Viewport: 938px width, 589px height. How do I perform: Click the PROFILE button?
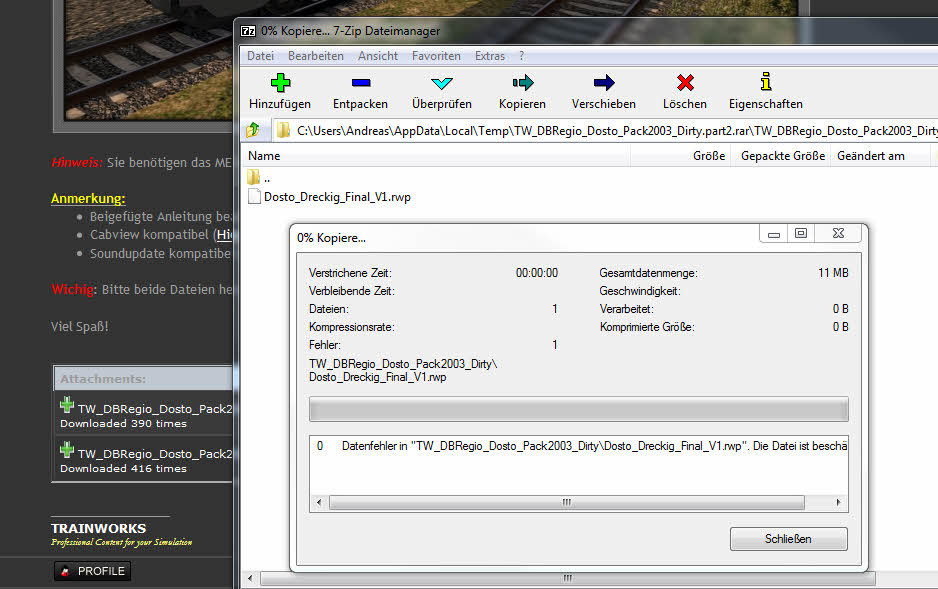click(92, 571)
